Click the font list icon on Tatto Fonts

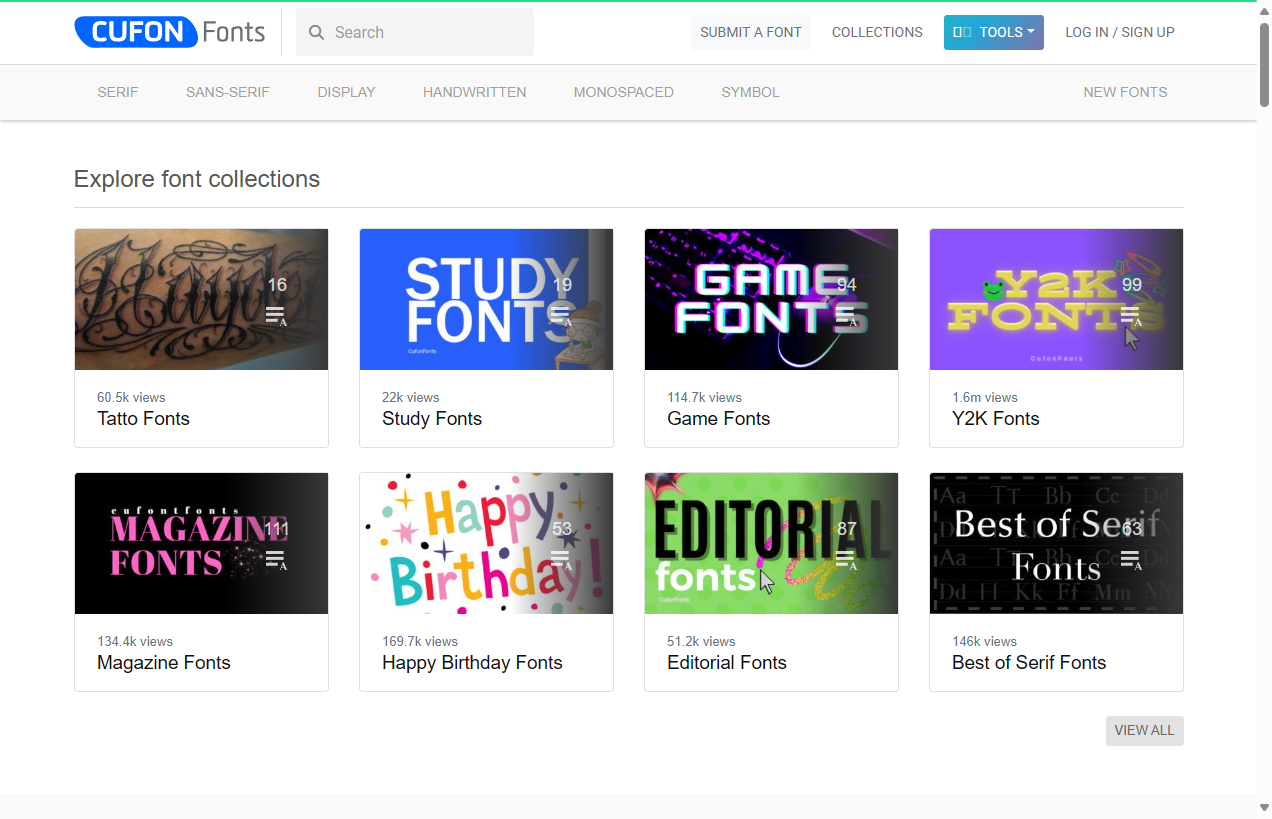click(277, 317)
